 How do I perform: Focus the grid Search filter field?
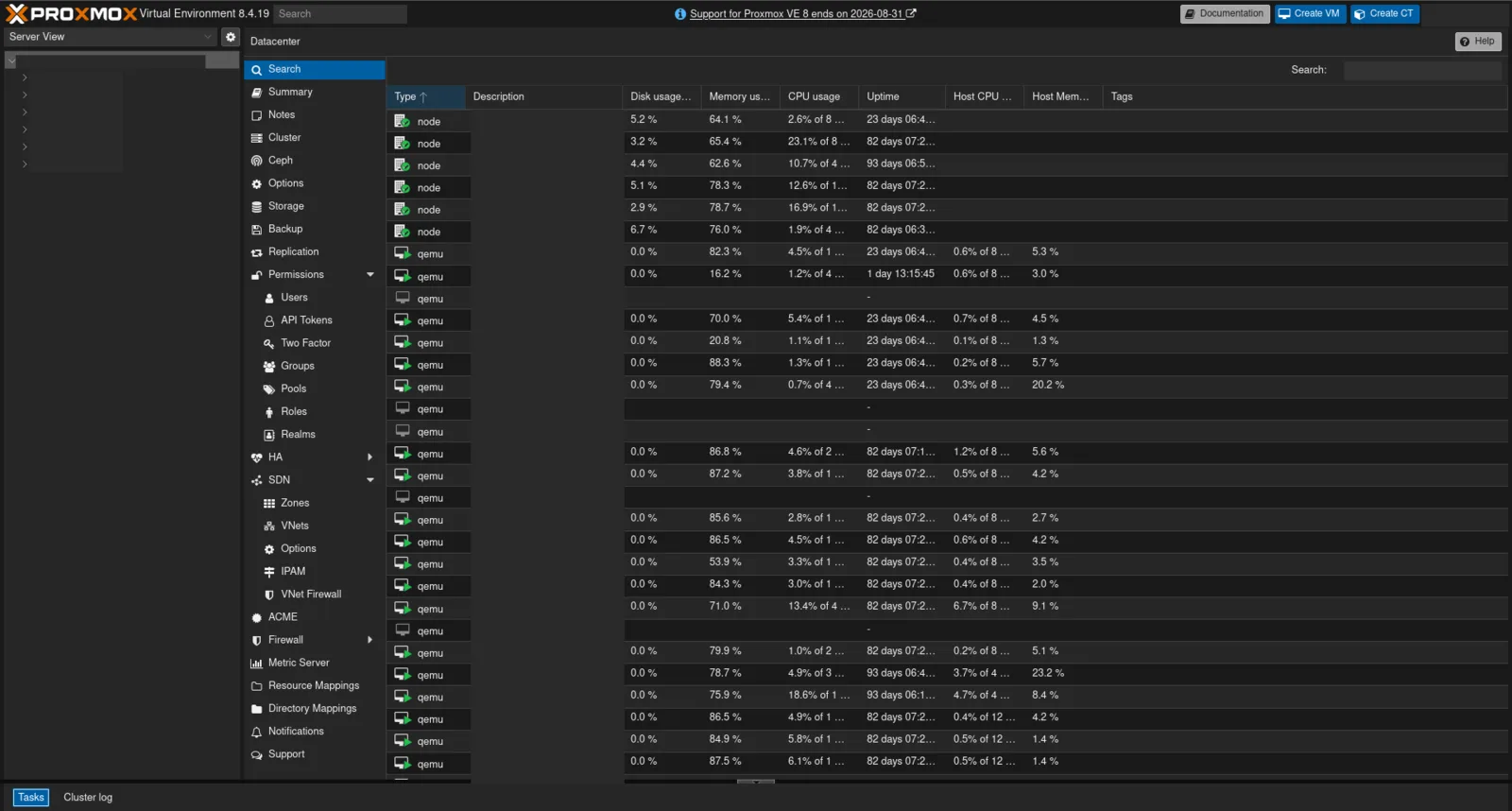(x=1422, y=70)
